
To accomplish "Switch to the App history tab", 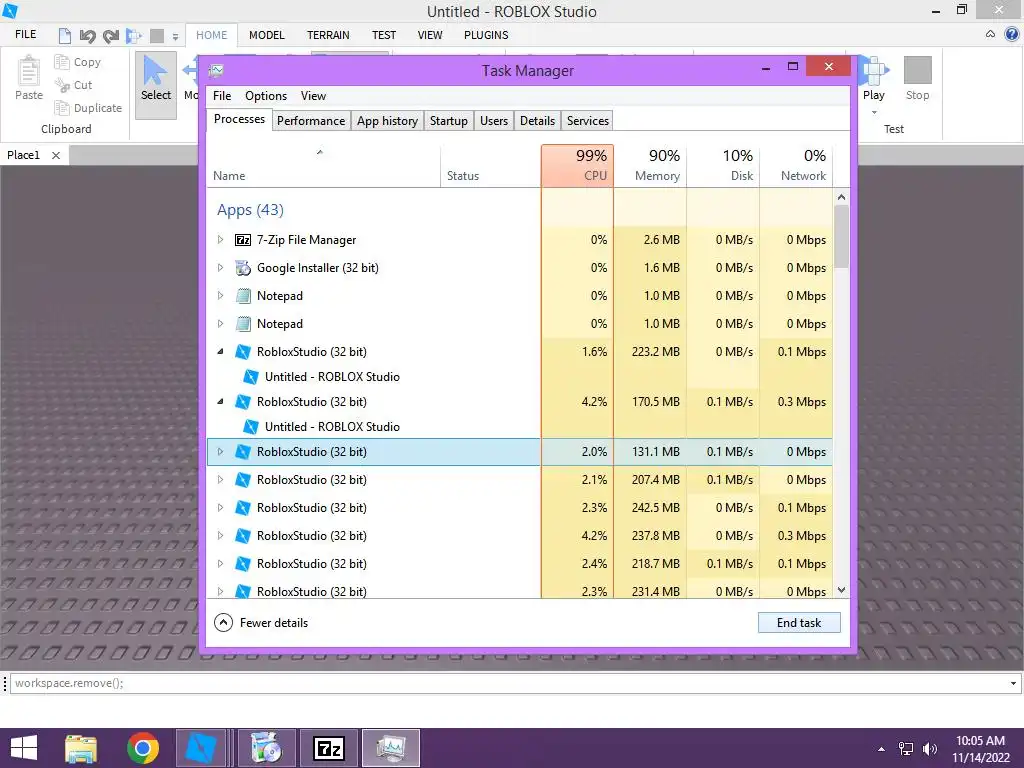I will coord(387,121).
